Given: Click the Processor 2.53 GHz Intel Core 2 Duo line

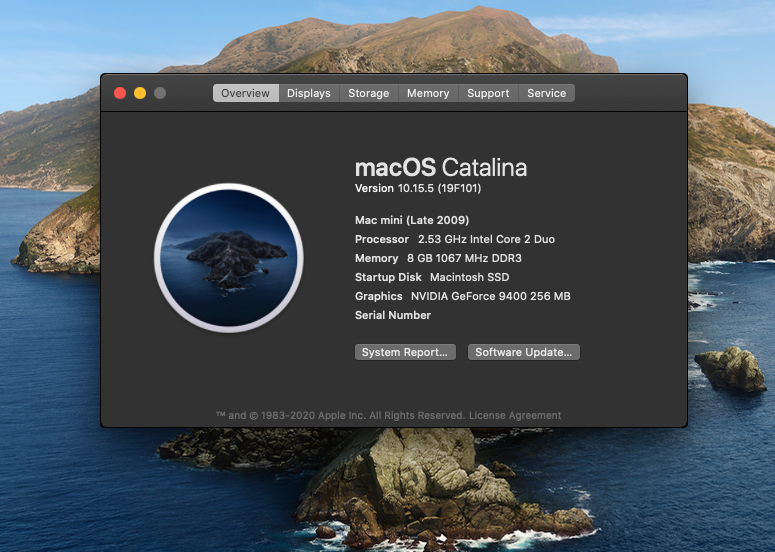Looking at the screenshot, I should coord(455,239).
